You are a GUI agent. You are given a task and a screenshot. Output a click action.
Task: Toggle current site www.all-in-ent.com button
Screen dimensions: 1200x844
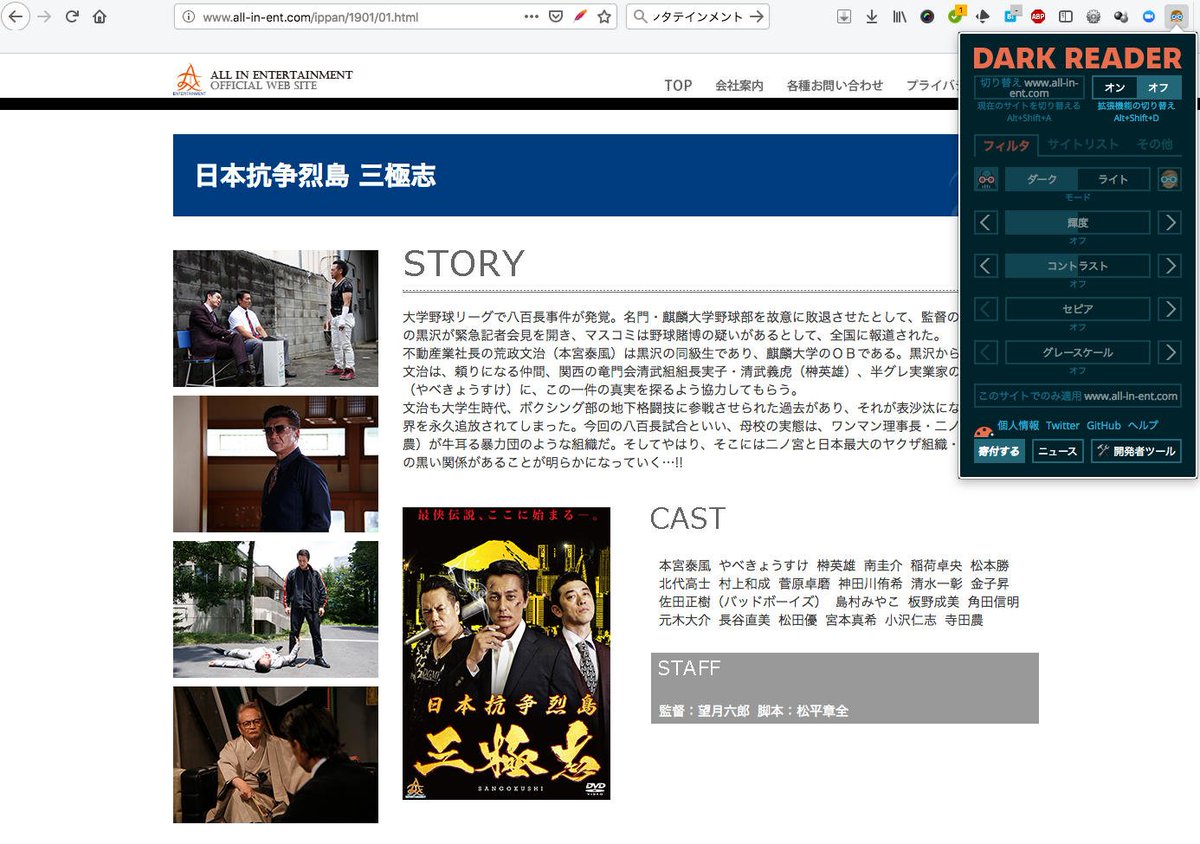click(1029, 88)
